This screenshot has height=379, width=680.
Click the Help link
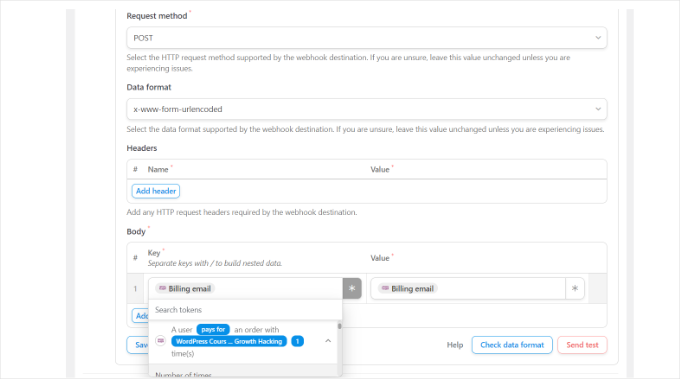tap(455, 345)
